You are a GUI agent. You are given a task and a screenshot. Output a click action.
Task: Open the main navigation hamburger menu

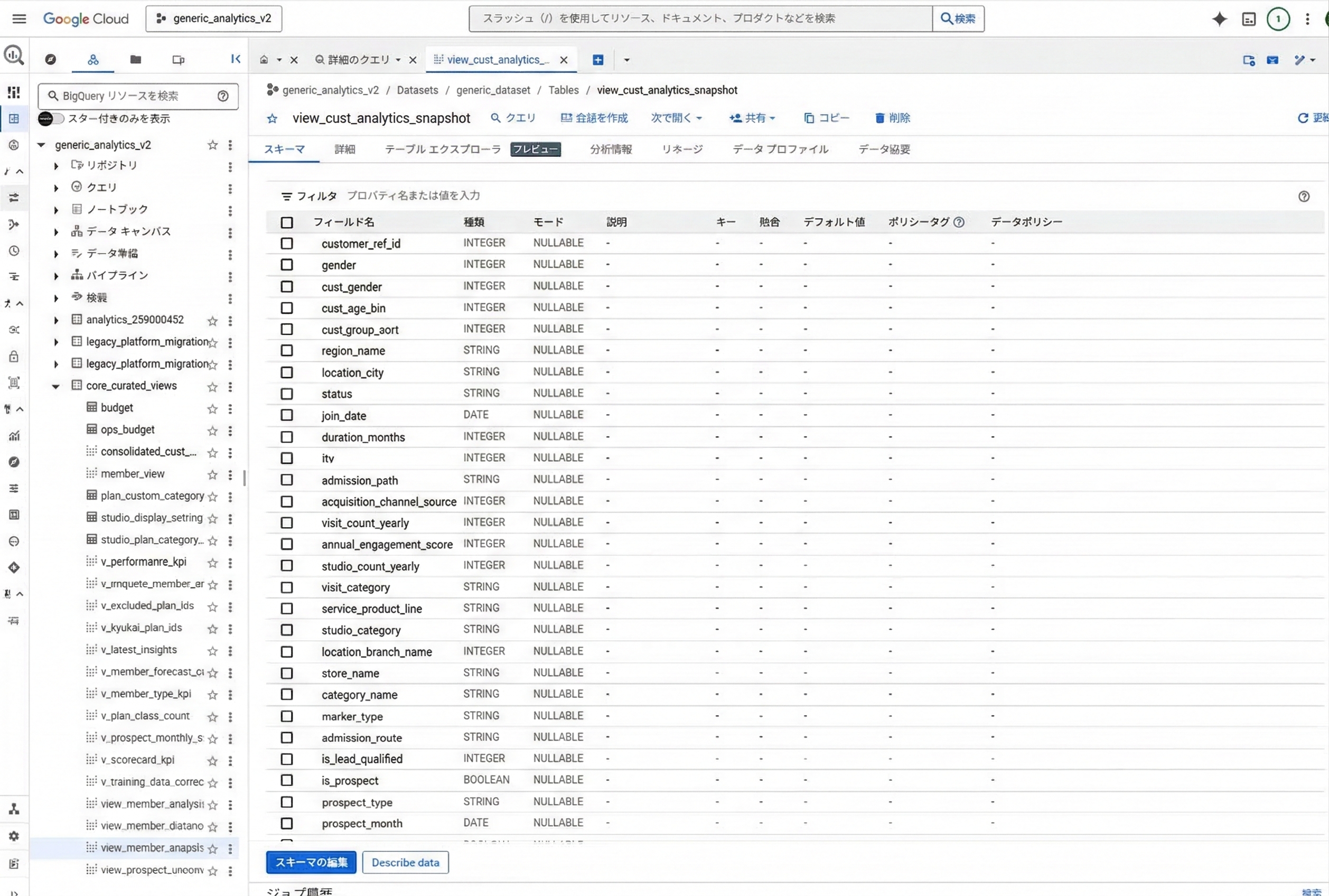pyautogui.click(x=19, y=19)
